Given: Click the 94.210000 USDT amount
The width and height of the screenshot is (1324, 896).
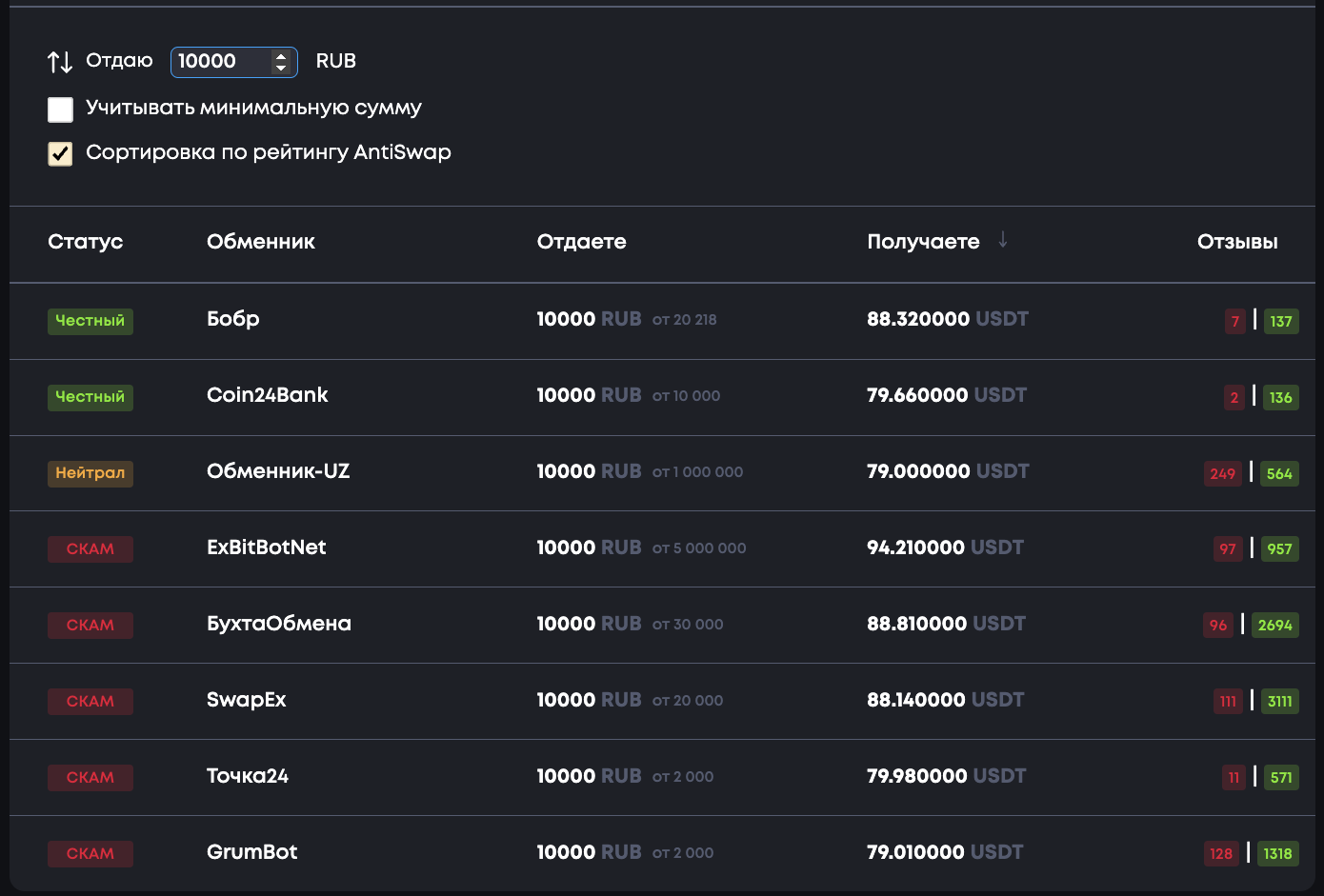Looking at the screenshot, I should click(x=945, y=548).
